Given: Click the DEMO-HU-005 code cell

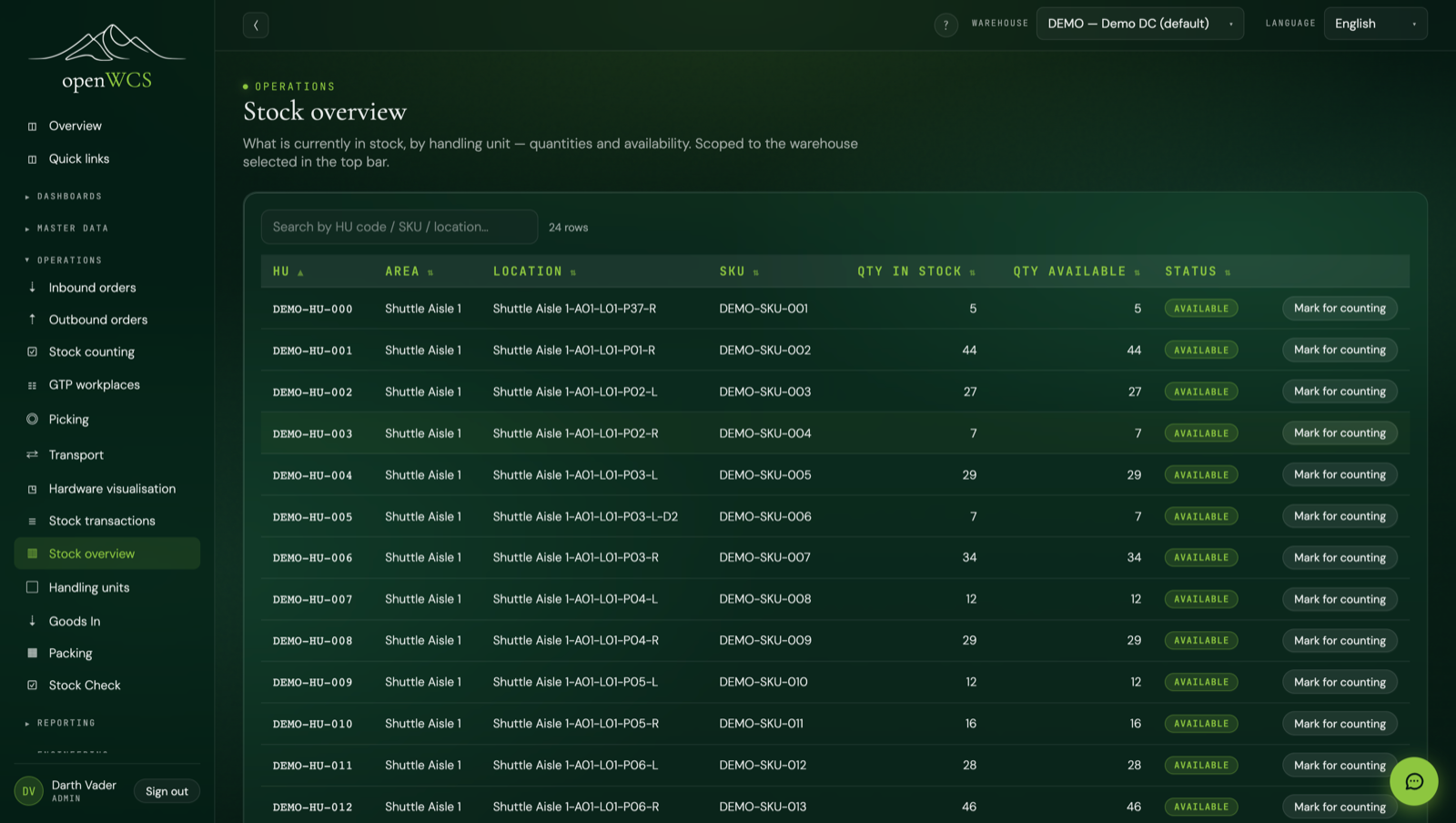Looking at the screenshot, I should tap(312, 517).
